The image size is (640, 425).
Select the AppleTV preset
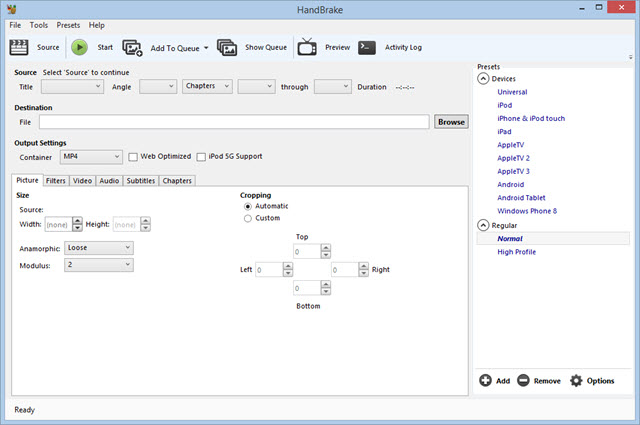[511, 145]
